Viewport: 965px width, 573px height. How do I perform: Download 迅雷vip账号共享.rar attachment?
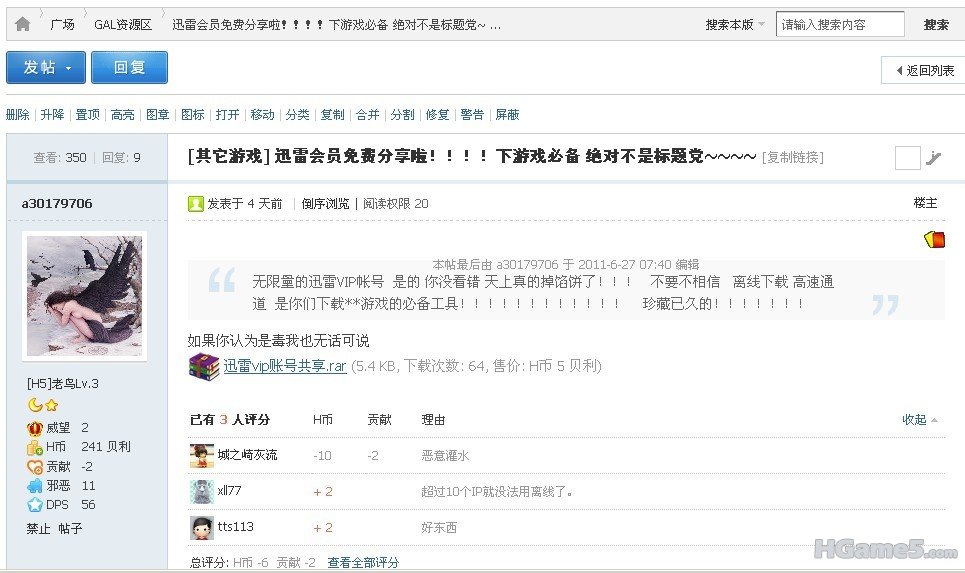[x=285, y=366]
